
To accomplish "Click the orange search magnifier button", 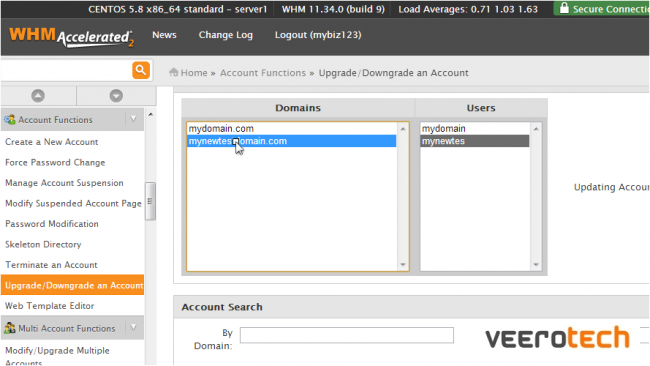I will point(141,70).
